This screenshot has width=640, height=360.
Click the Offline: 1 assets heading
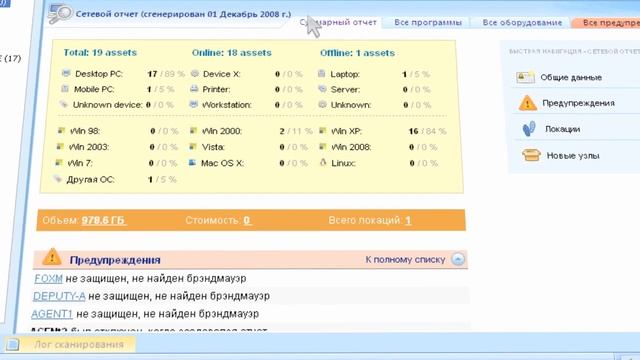coord(357,53)
